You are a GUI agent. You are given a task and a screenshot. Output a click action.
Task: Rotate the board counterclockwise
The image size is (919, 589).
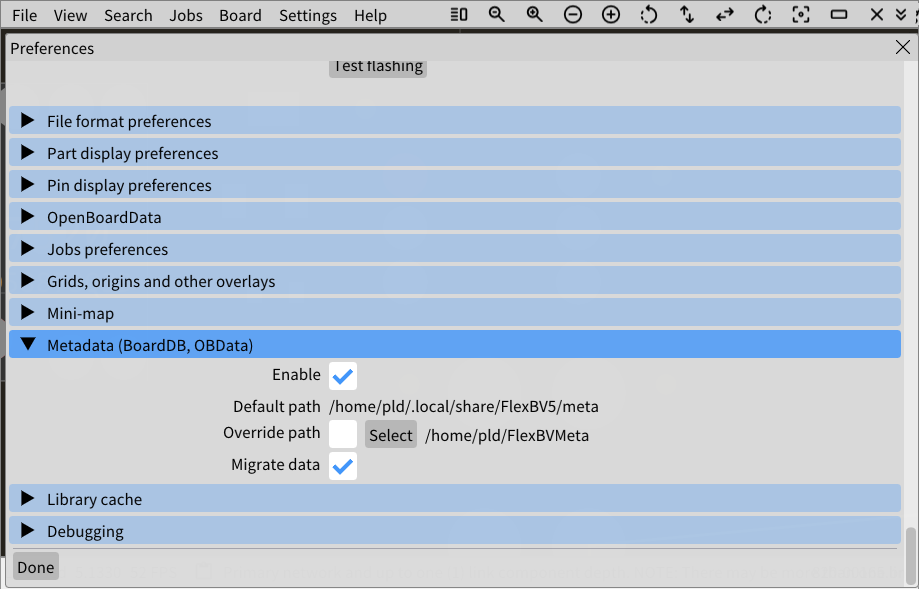[x=648, y=15]
